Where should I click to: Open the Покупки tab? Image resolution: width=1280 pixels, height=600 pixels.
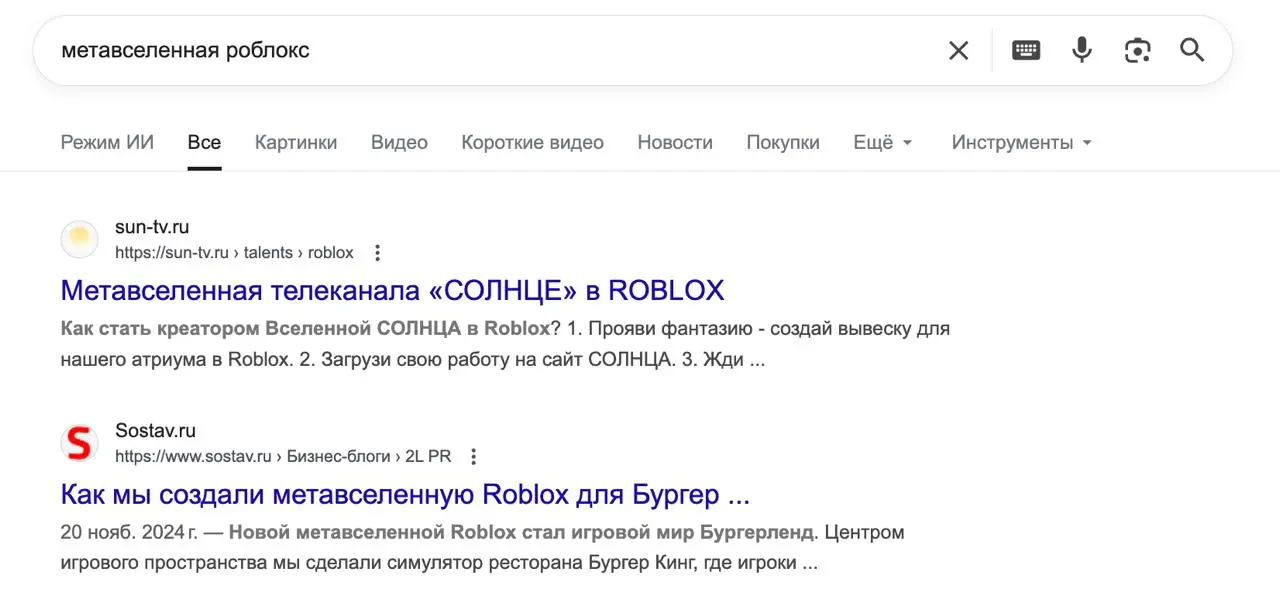pos(783,142)
